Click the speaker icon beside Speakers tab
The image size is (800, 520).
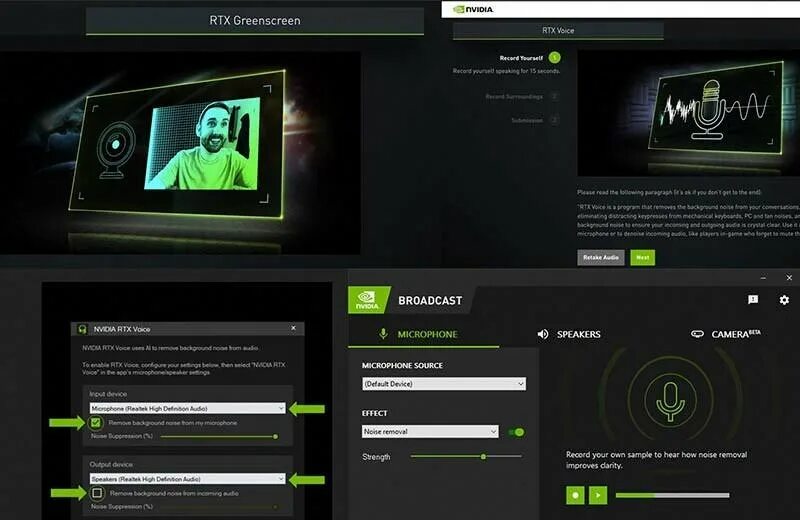[x=543, y=334]
